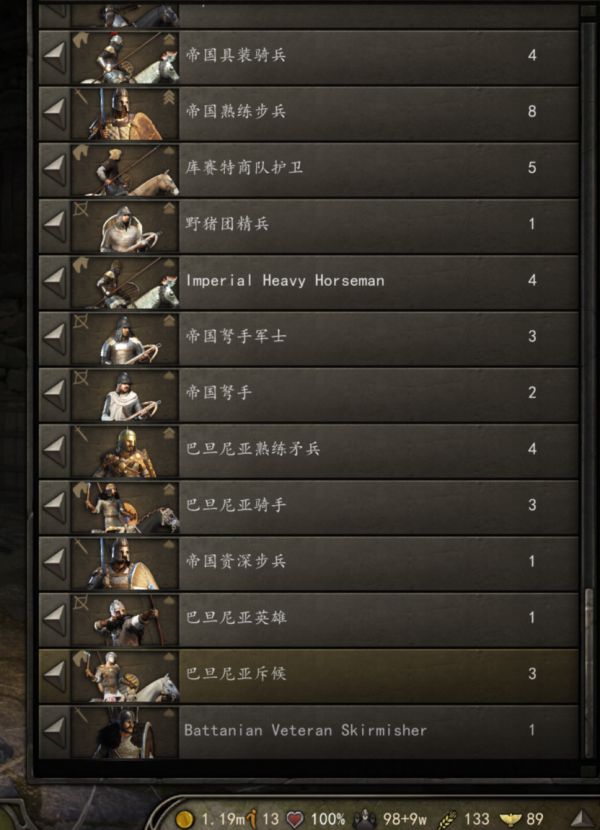This screenshot has width=600, height=830.
Task: Click the troop count helmet icon
Action: [365, 819]
